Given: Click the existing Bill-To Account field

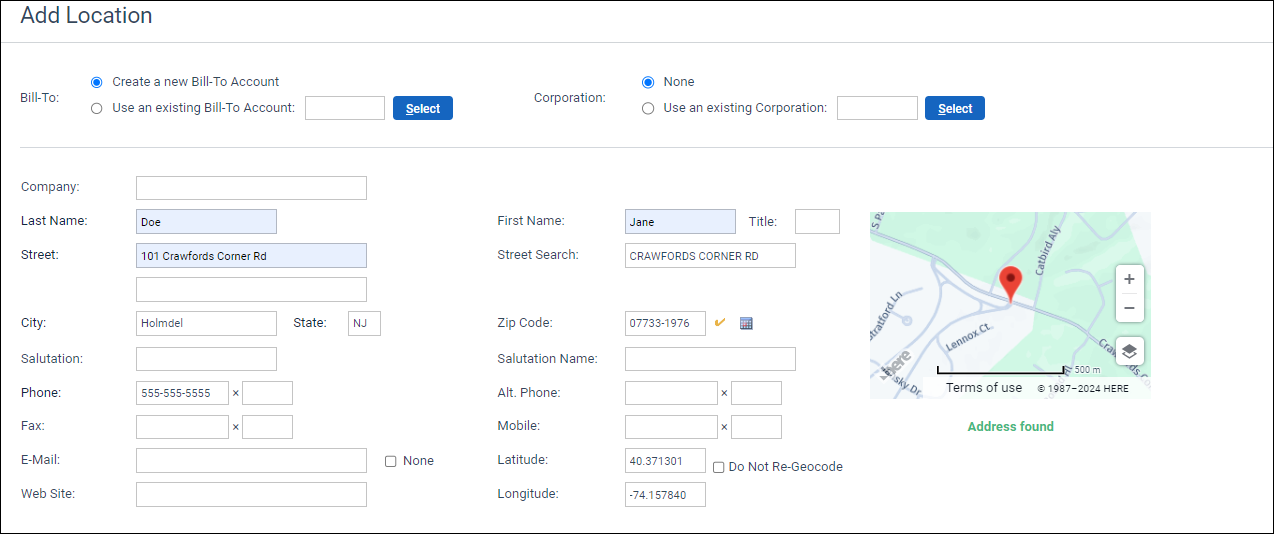Looking at the screenshot, I should (345, 108).
